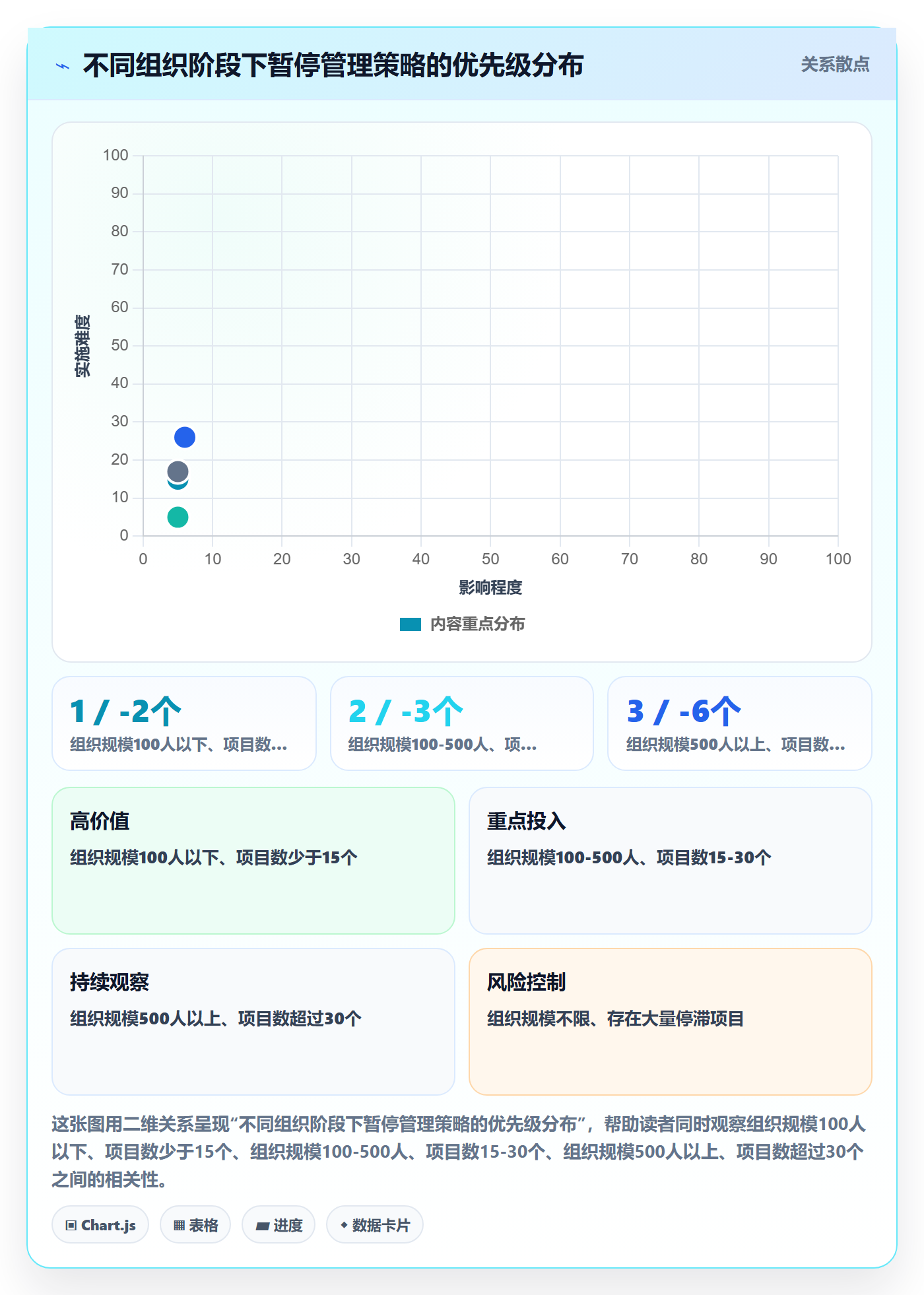This screenshot has width=924, height=1295.
Task: Click the 内容重点分布 legend text
Action: pos(477,624)
